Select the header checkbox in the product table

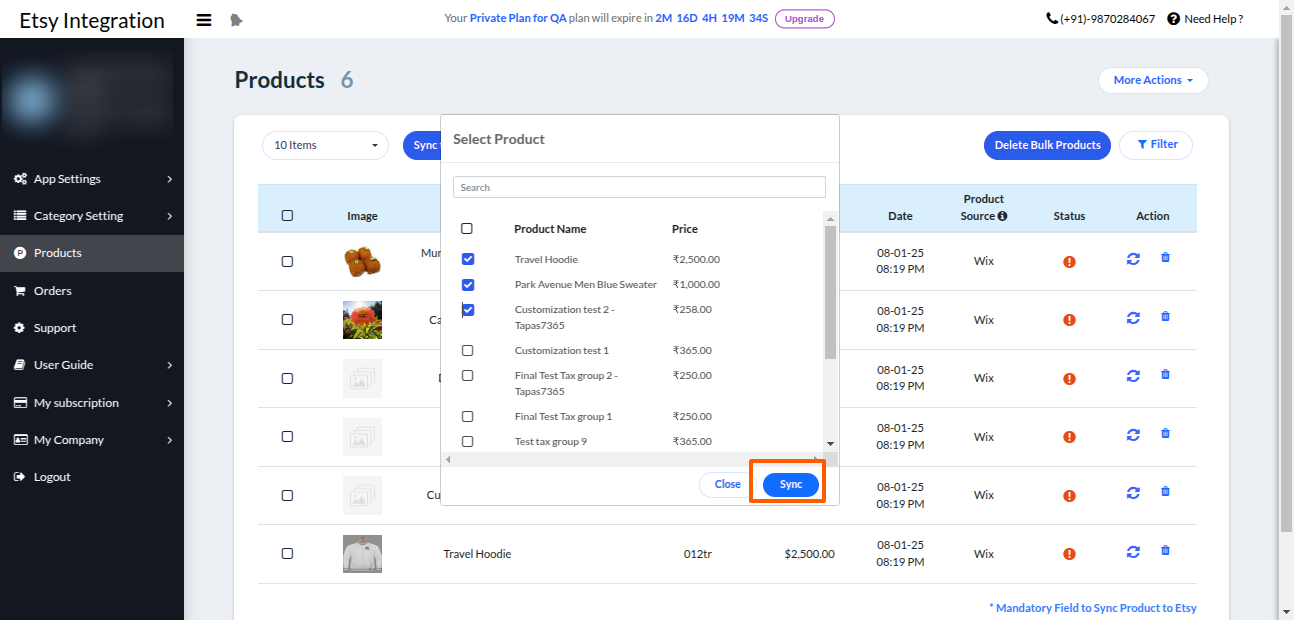click(x=287, y=215)
